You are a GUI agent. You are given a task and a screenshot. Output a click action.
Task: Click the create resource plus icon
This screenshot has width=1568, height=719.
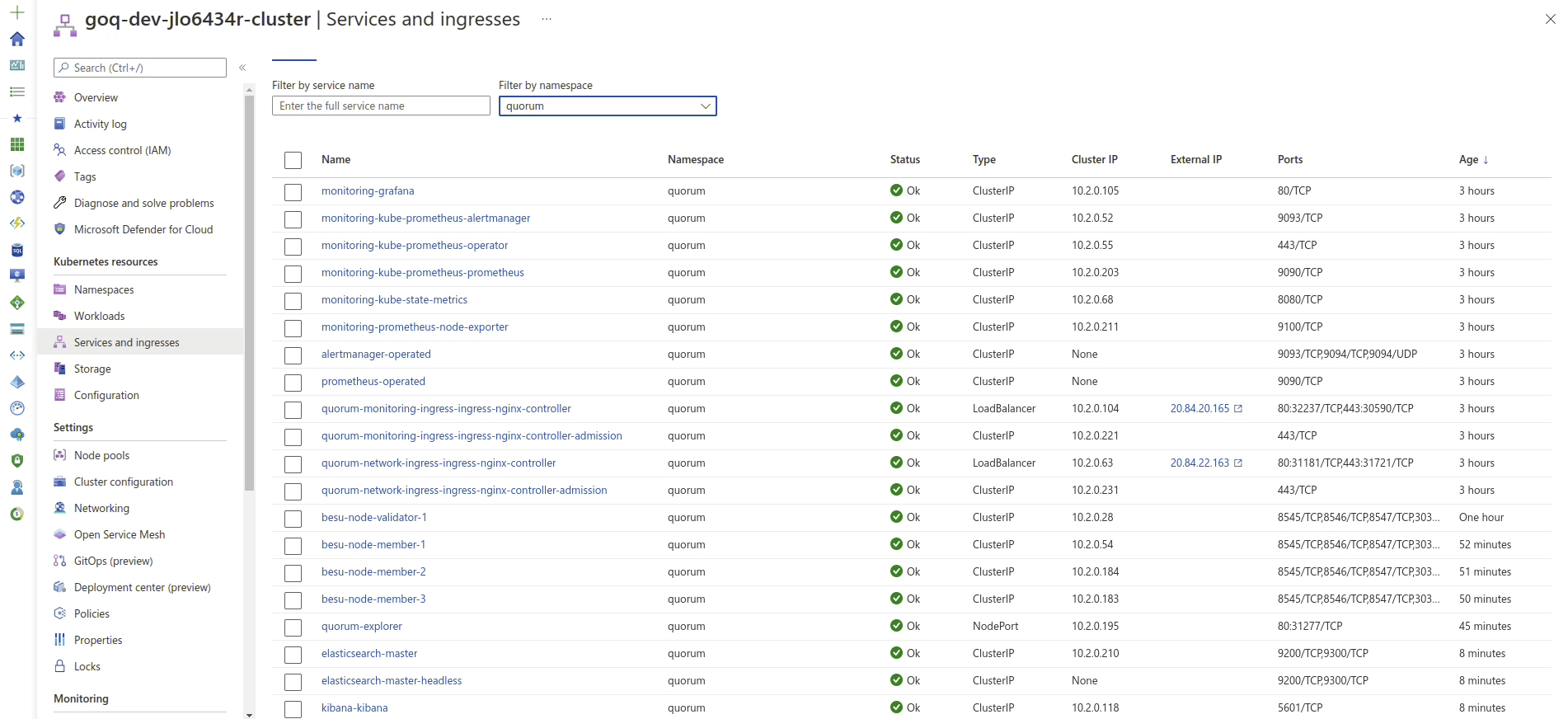pyautogui.click(x=17, y=12)
